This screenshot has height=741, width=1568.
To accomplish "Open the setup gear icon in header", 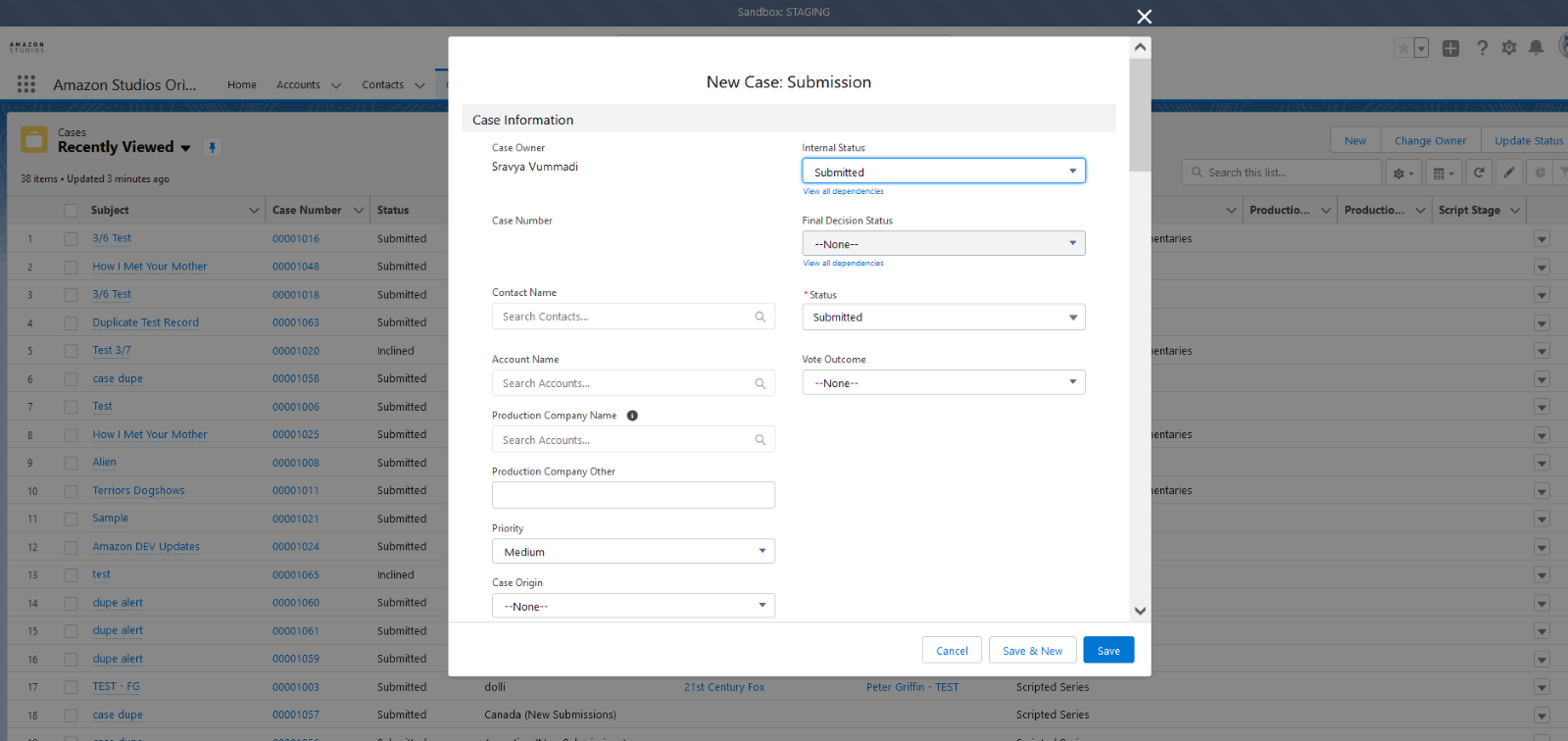I will pyautogui.click(x=1509, y=48).
